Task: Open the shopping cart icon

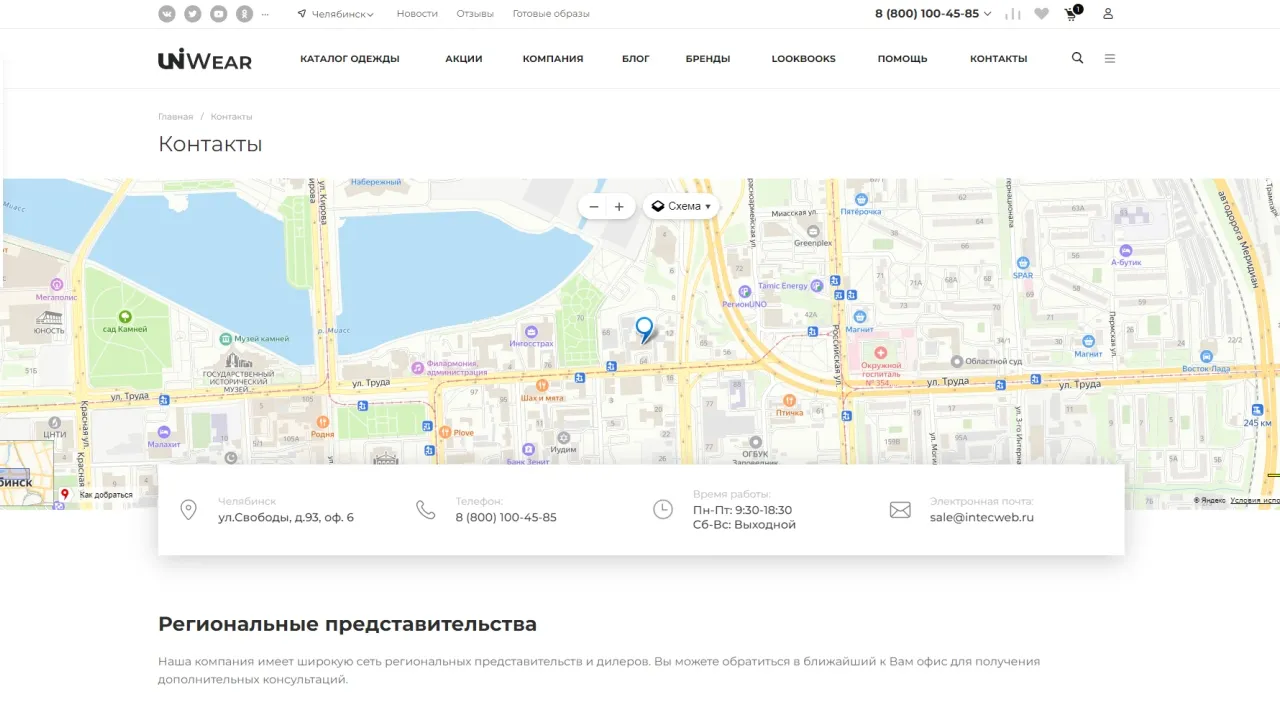Action: click(1072, 14)
